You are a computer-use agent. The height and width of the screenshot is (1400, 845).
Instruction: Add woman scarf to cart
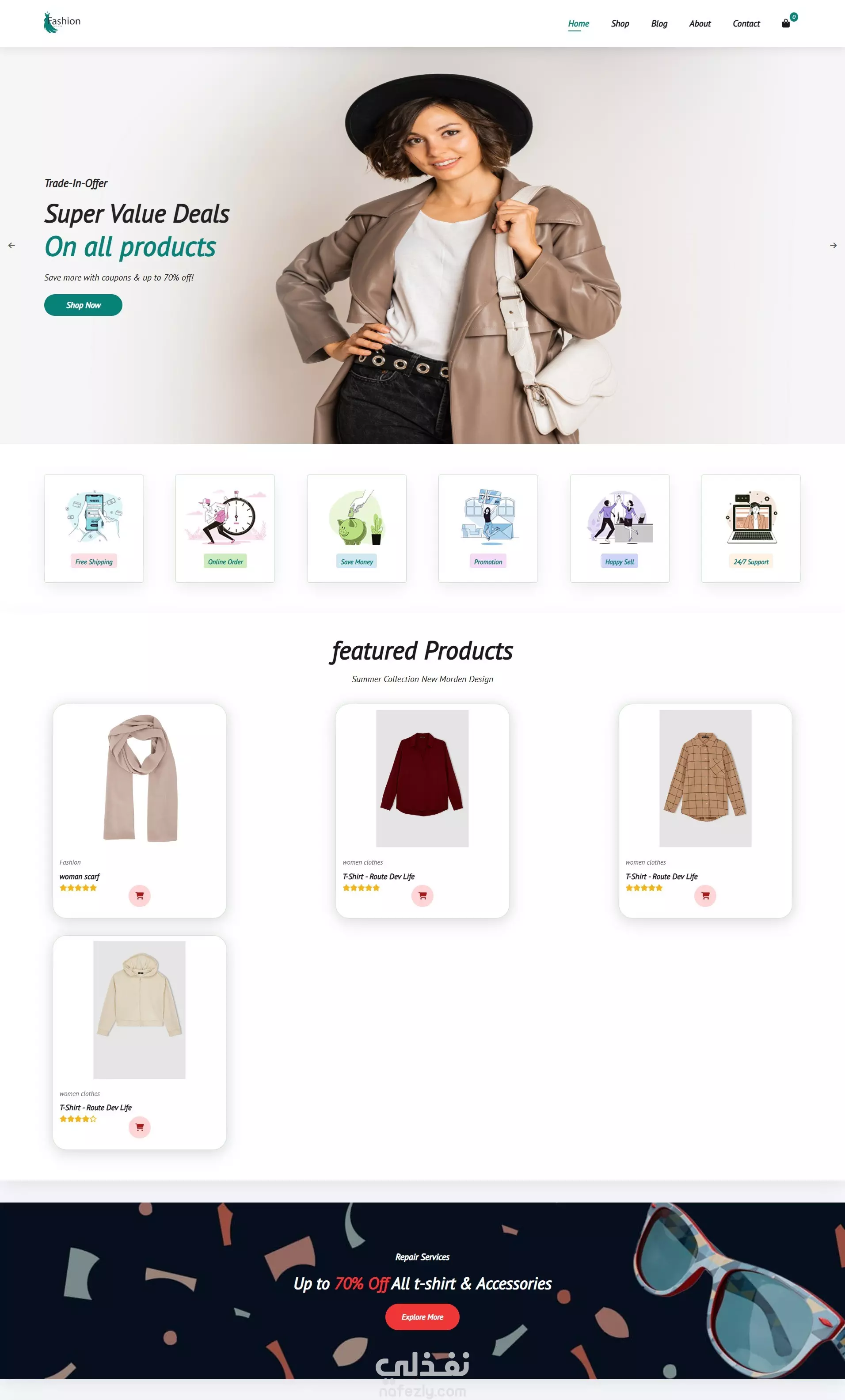pos(139,895)
